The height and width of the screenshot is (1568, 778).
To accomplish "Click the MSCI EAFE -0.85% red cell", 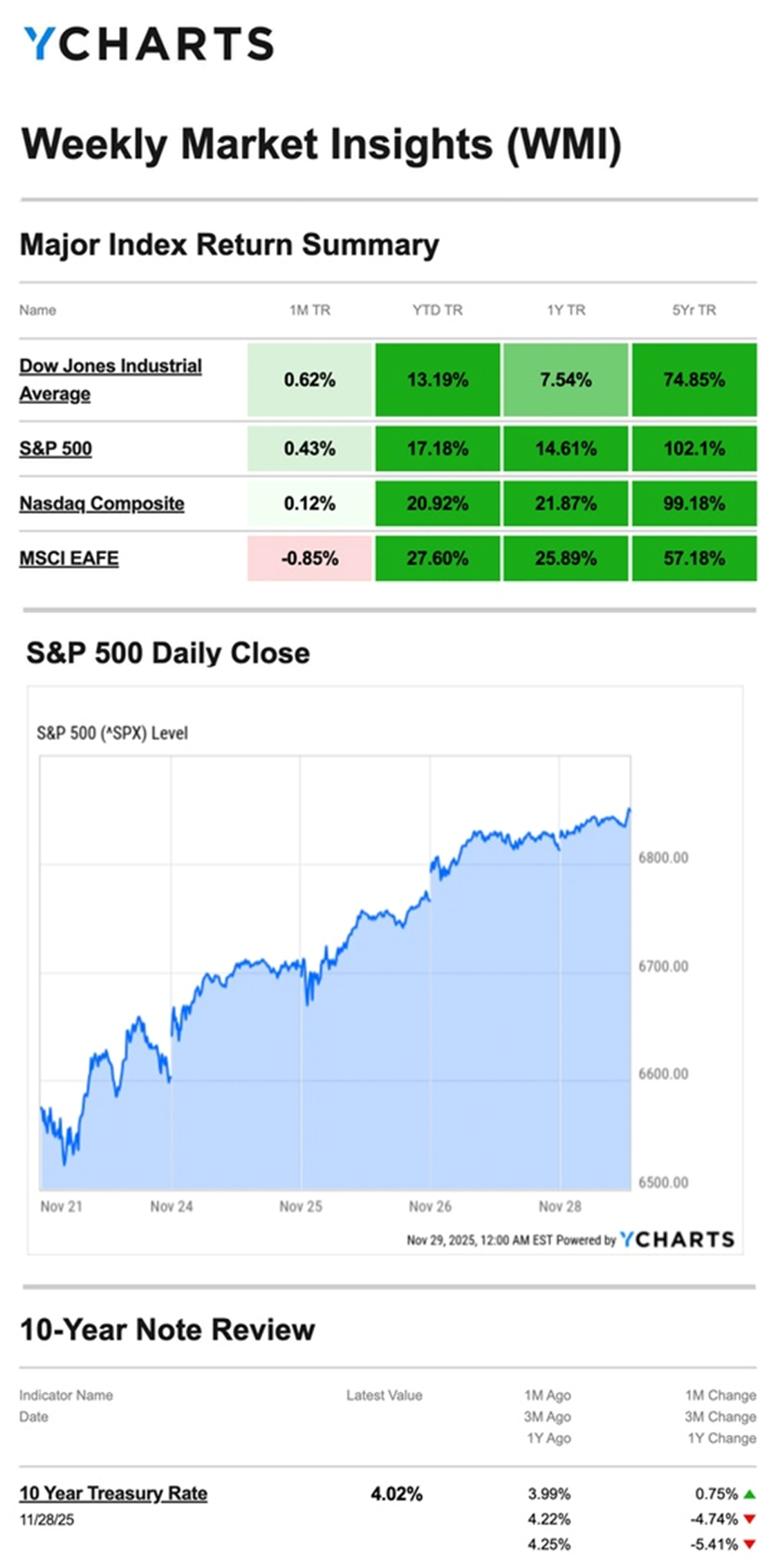I will pyautogui.click(x=310, y=558).
